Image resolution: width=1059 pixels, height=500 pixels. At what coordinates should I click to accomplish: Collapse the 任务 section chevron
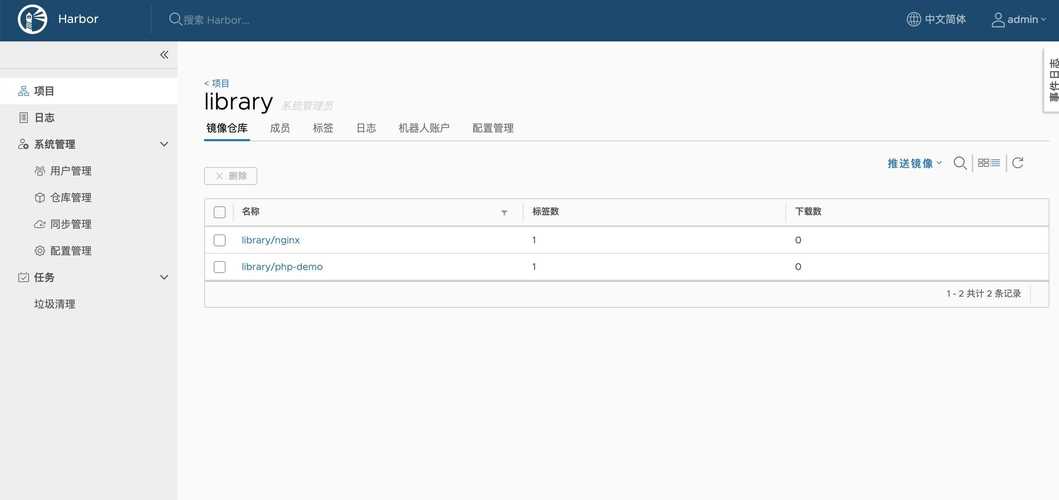point(163,278)
